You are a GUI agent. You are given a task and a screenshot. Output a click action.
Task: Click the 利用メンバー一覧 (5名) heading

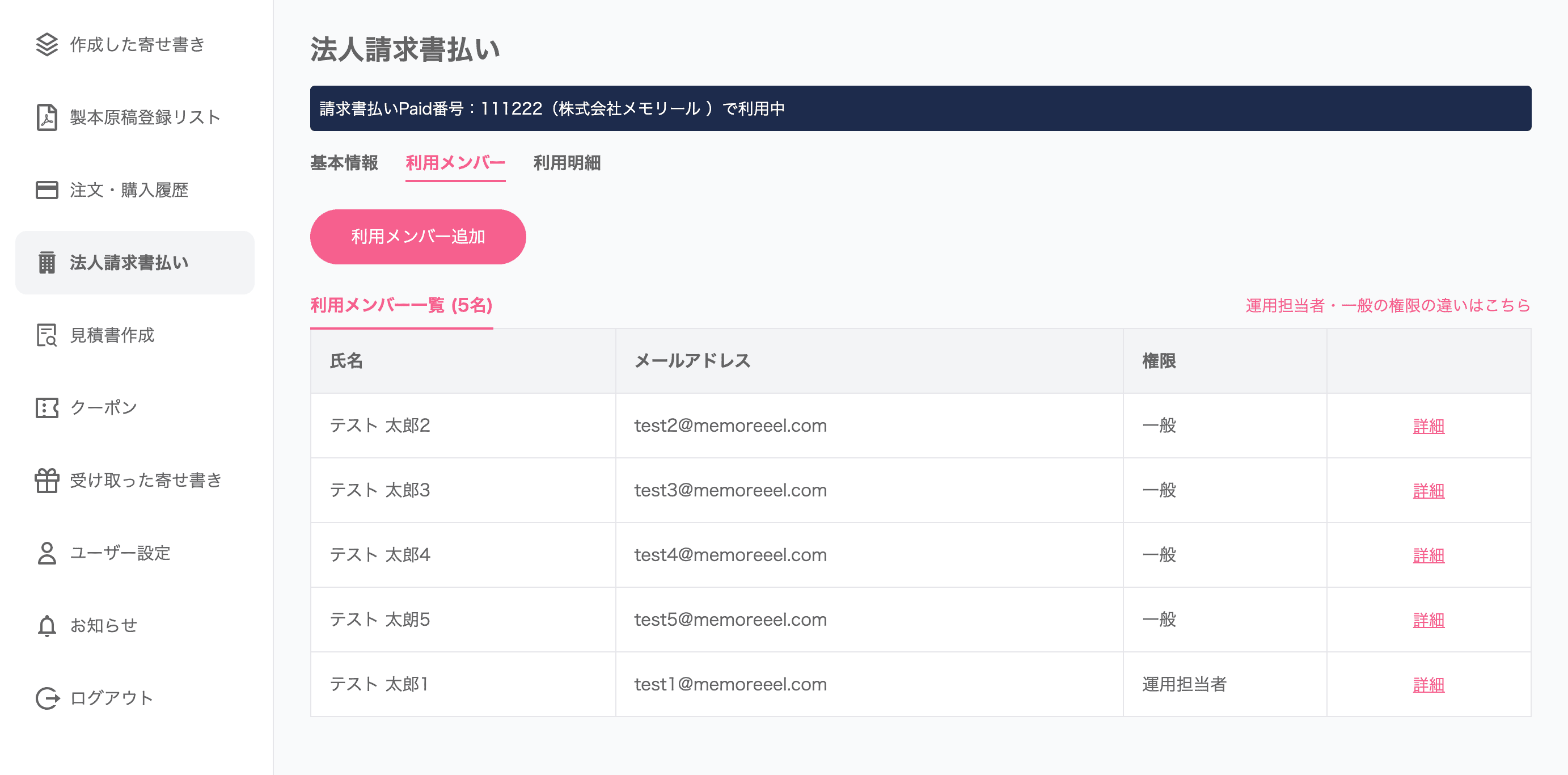(x=401, y=305)
